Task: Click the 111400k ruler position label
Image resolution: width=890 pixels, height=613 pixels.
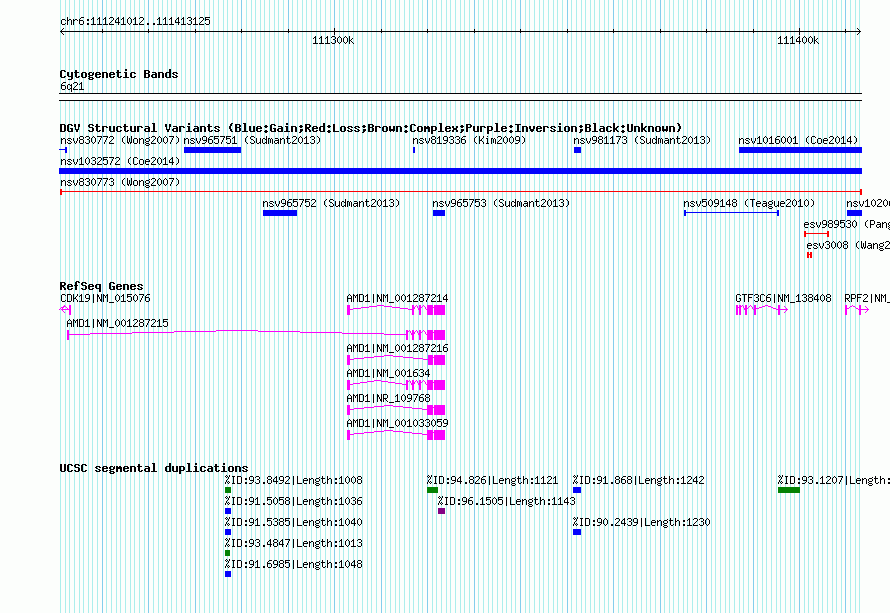Action: click(798, 40)
